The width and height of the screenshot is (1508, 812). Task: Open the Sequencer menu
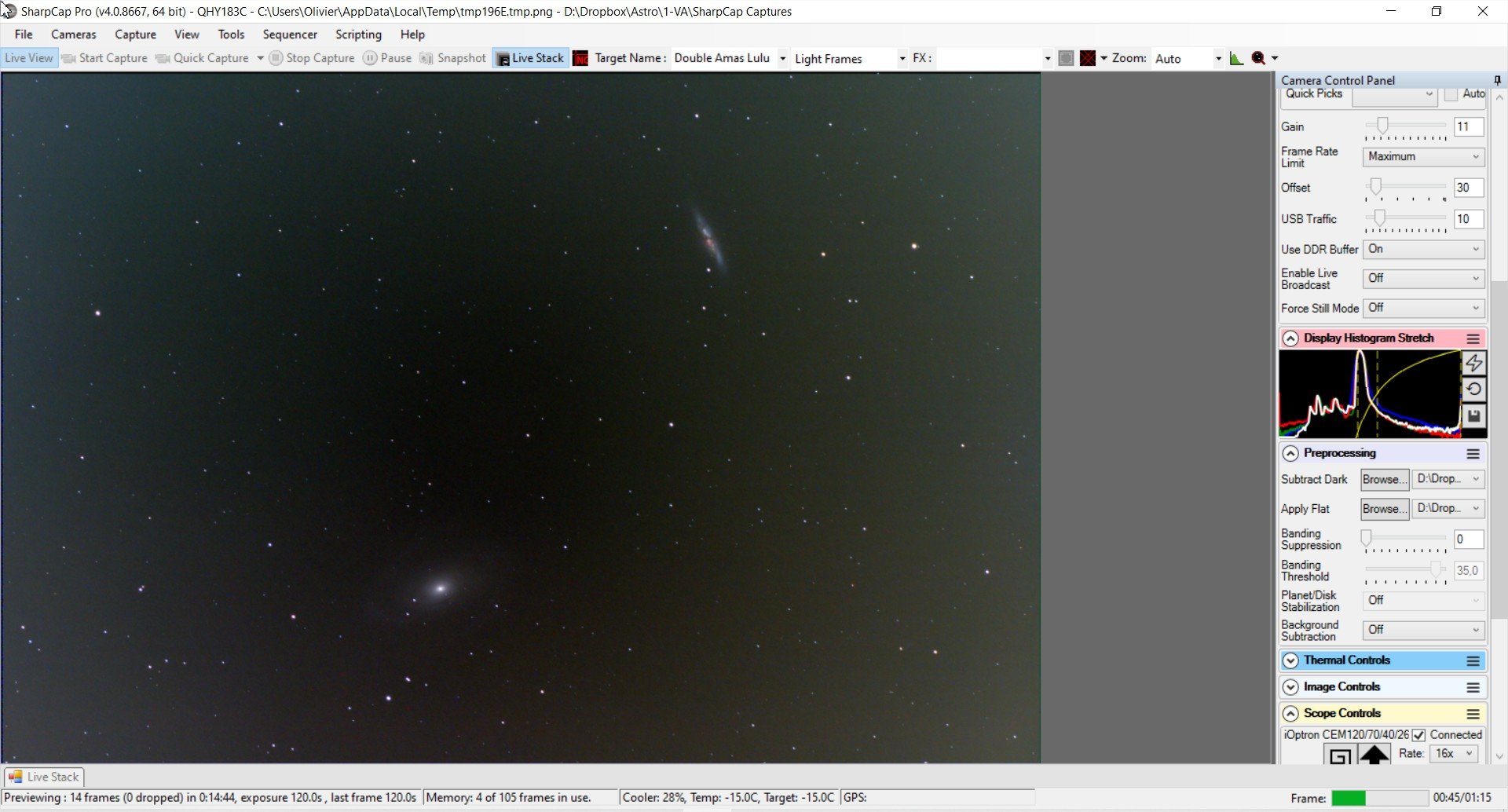pos(290,35)
